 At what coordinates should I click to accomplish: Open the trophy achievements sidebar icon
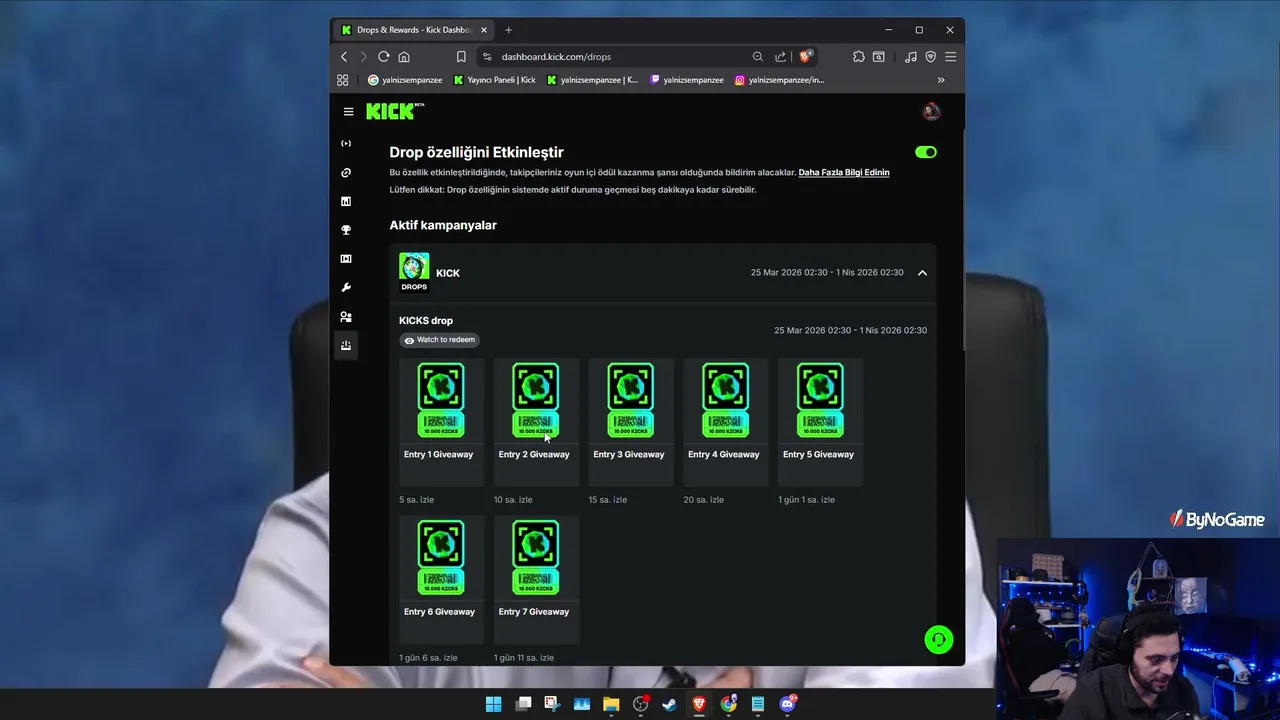346,230
